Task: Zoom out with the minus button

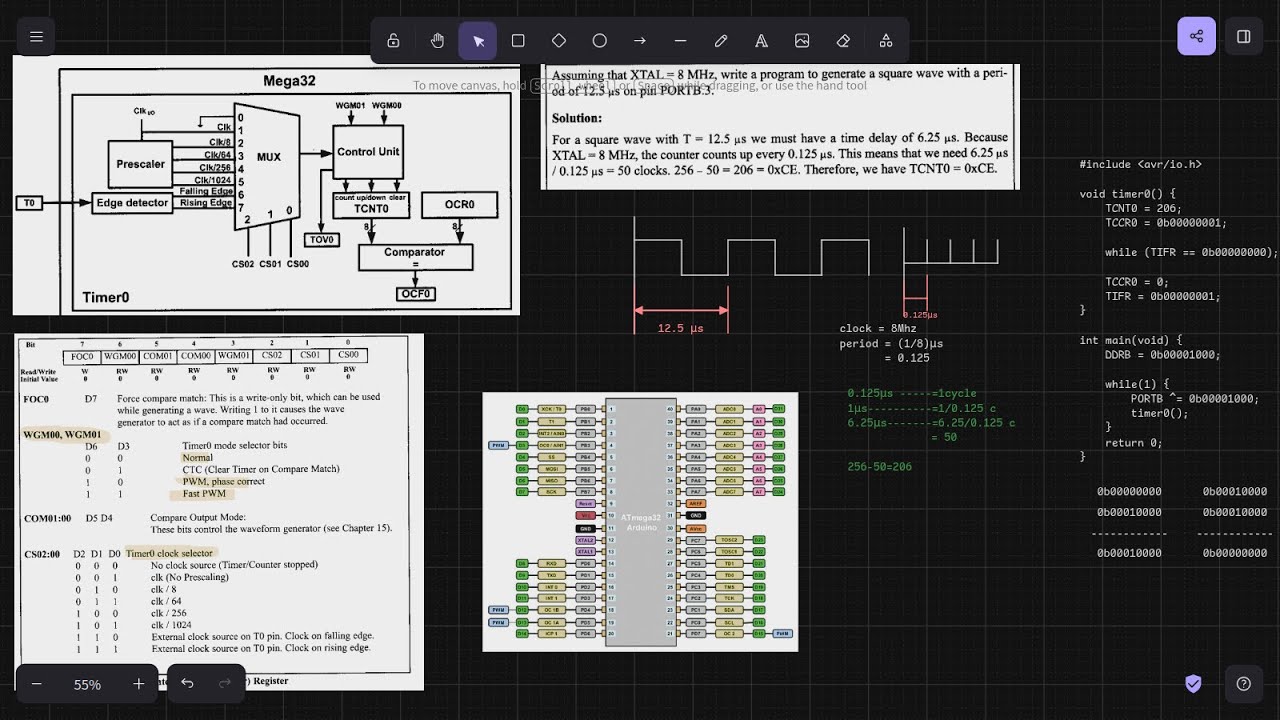Action: (37, 684)
